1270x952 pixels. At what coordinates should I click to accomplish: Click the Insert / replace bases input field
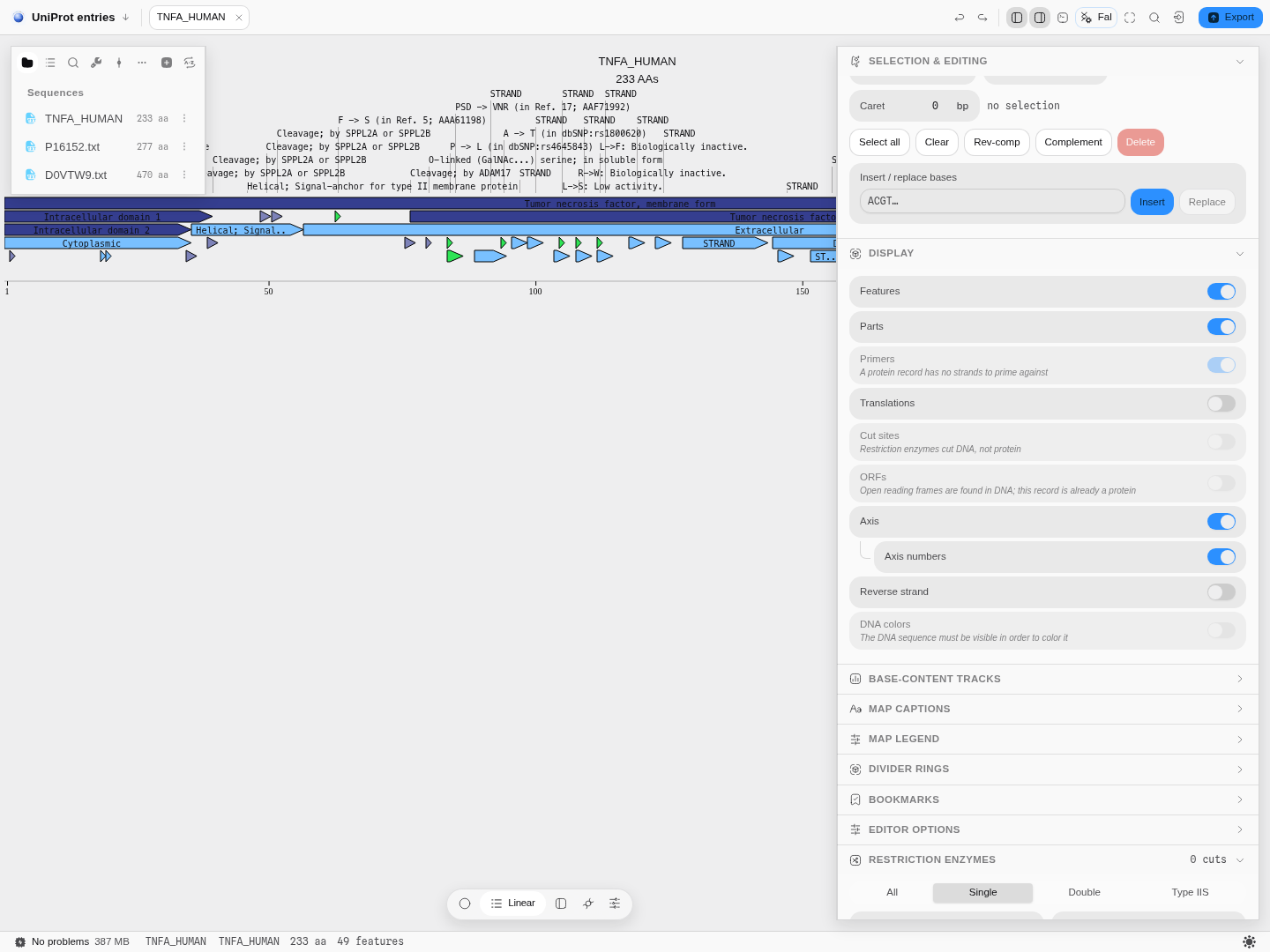tap(992, 202)
